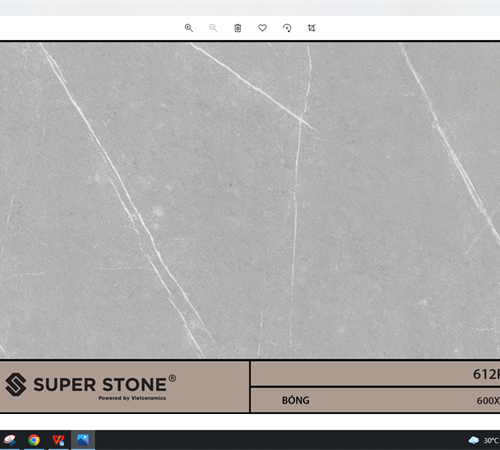Image resolution: width=500 pixels, height=450 pixels.
Task: Click the Super Stone S emblem
Action: pos(16,384)
